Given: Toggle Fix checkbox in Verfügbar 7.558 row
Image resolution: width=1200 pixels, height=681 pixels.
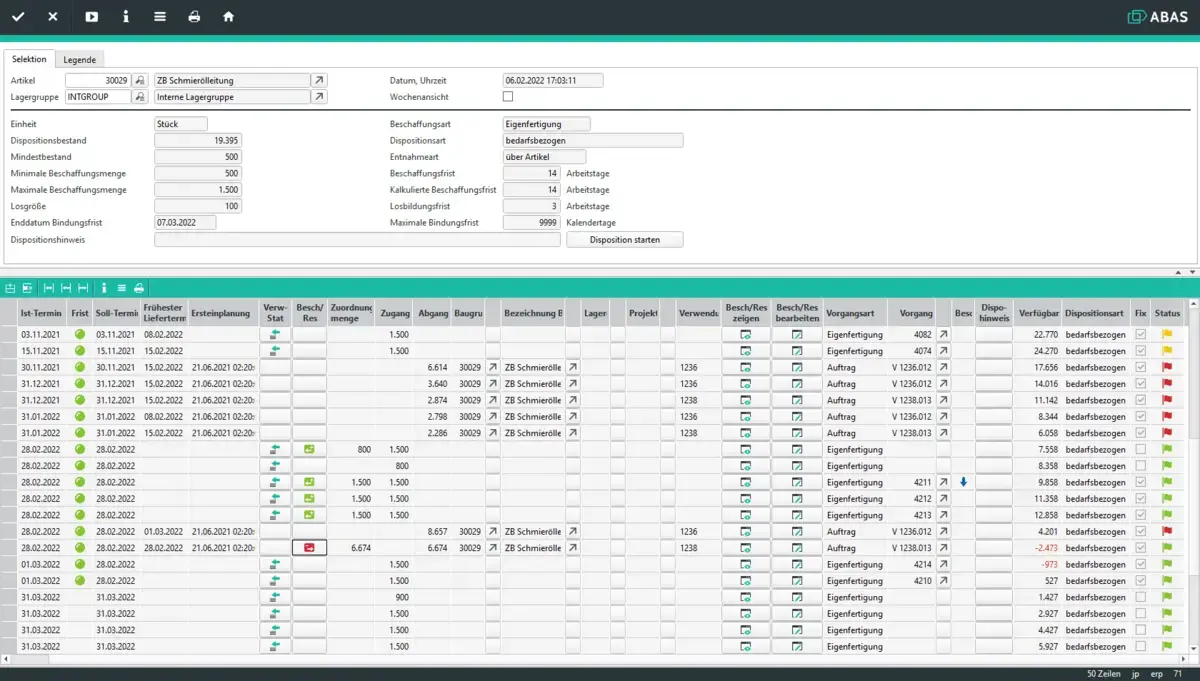Looking at the screenshot, I should [1141, 450].
